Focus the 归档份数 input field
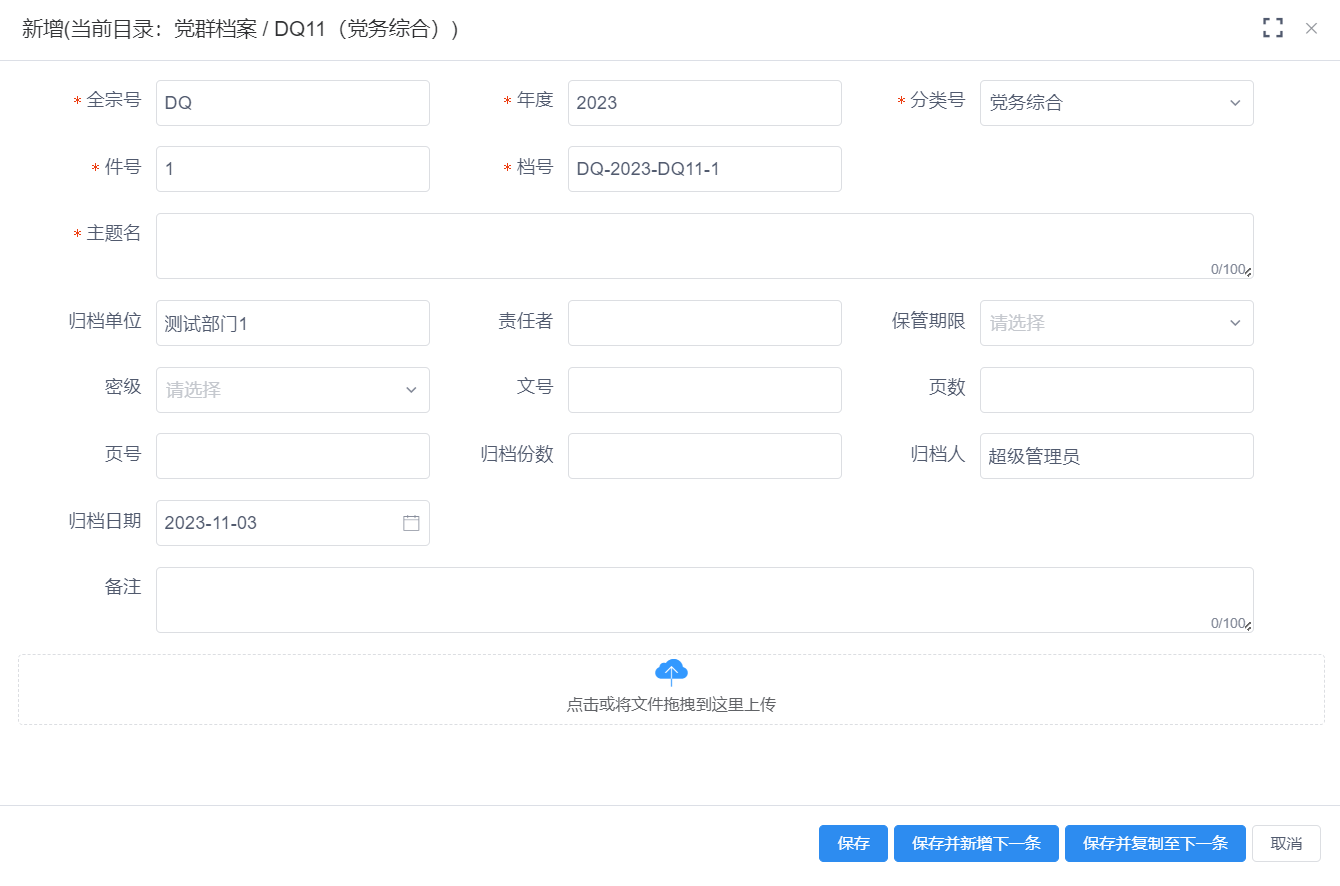The image size is (1340, 886). [x=704, y=456]
